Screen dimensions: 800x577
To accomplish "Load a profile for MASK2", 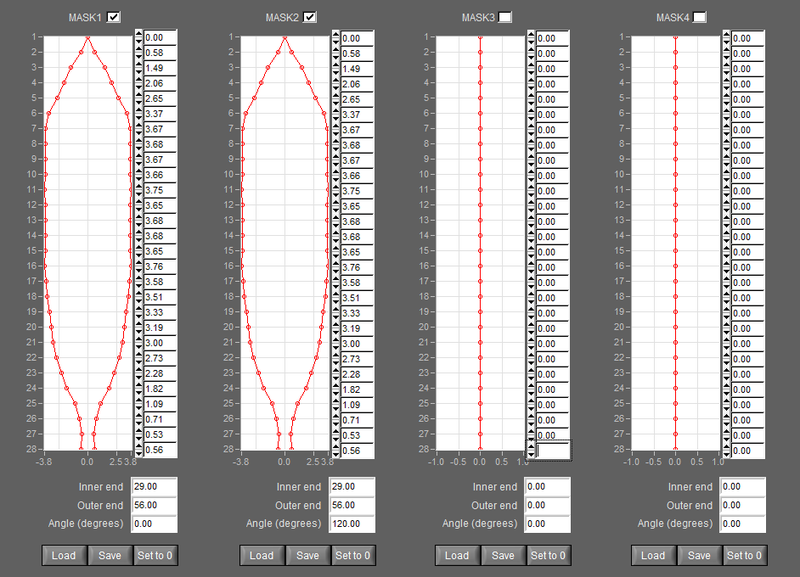I will [x=262, y=556].
